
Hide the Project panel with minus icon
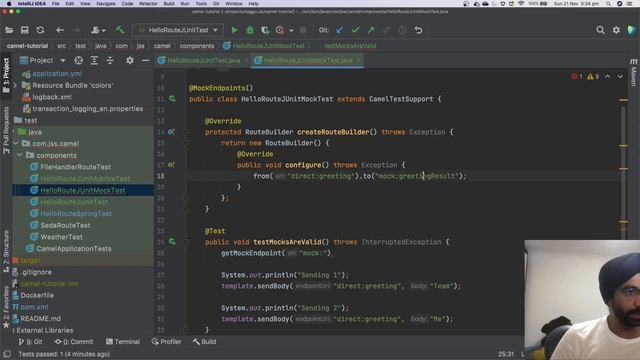(145, 60)
